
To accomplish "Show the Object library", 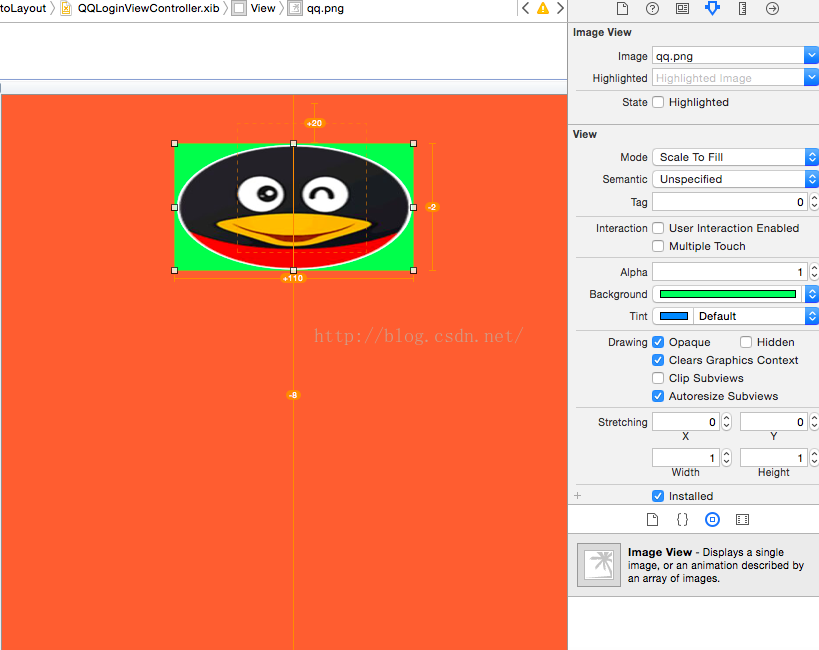I will (x=712, y=519).
